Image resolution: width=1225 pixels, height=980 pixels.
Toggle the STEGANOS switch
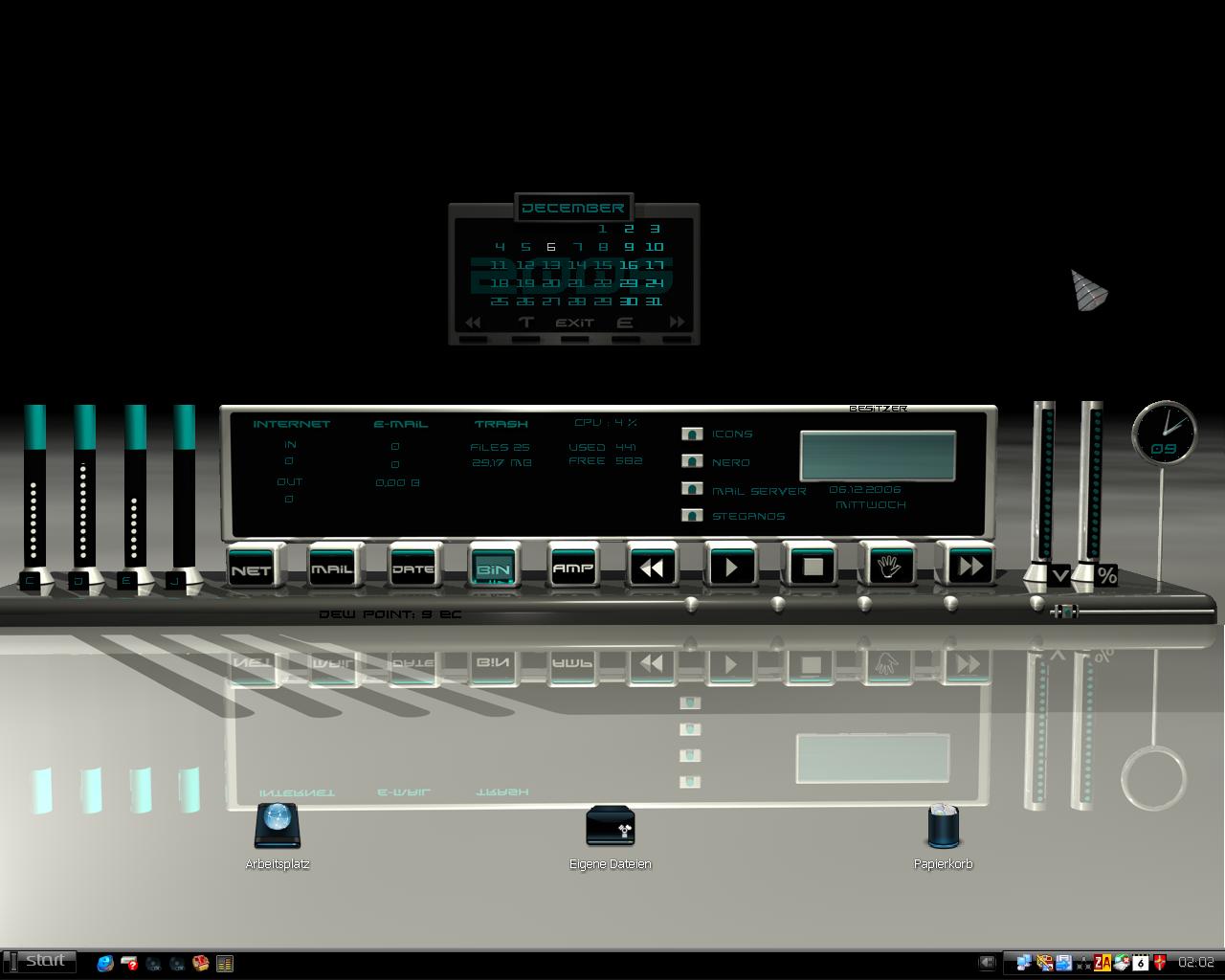click(x=692, y=515)
